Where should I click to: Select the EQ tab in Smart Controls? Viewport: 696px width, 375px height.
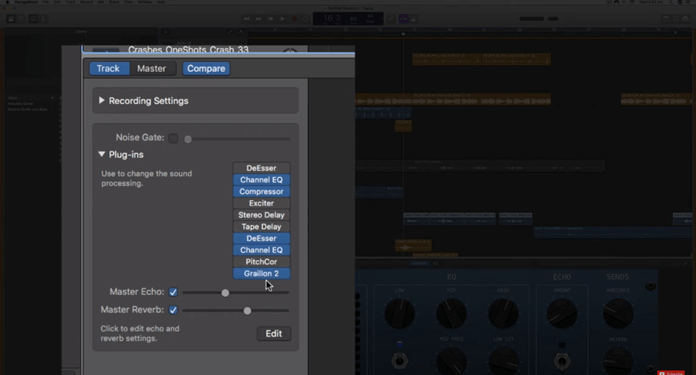point(435,263)
